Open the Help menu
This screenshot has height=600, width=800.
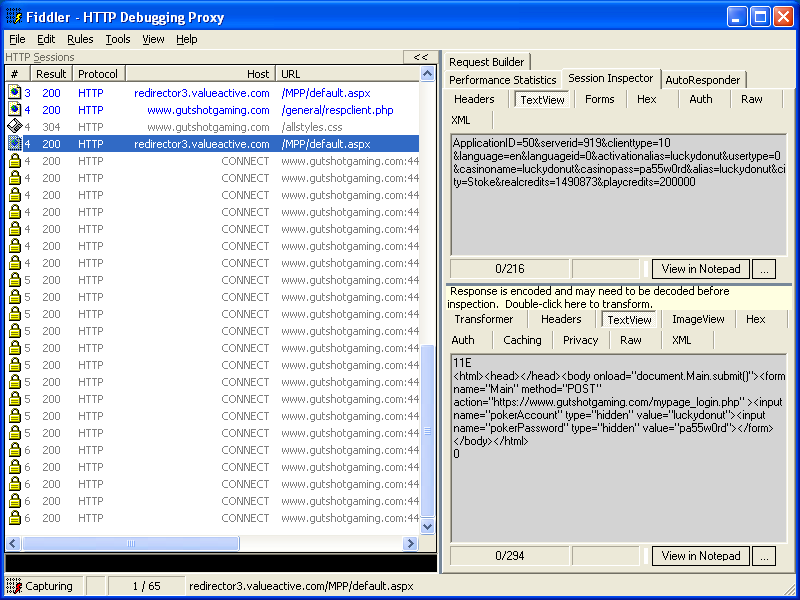pos(187,39)
